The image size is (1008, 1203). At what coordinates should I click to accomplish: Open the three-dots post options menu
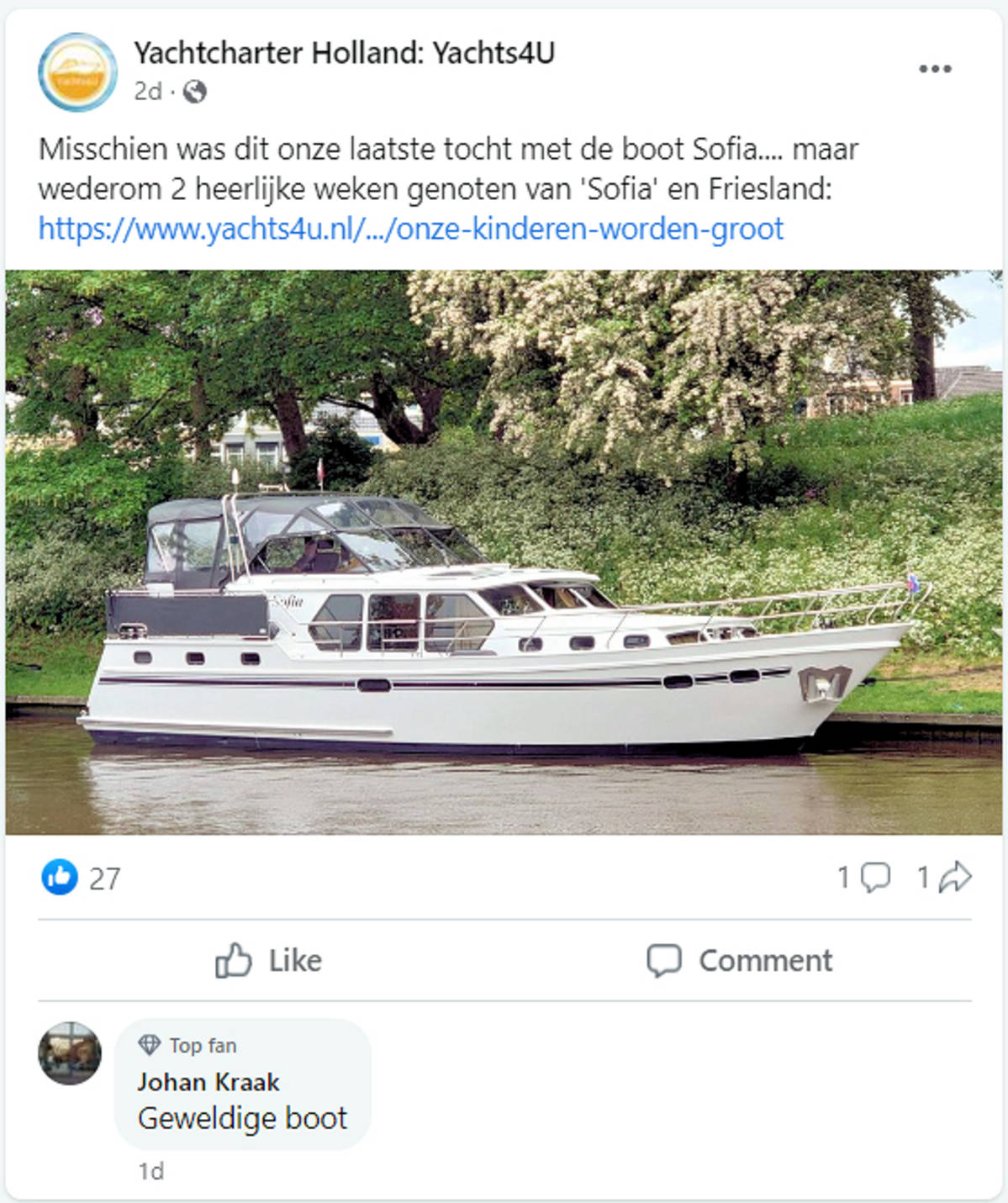[934, 69]
